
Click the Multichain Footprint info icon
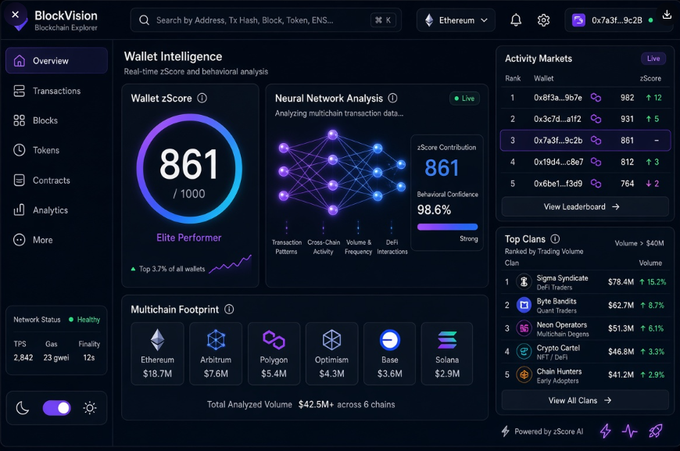(x=229, y=309)
